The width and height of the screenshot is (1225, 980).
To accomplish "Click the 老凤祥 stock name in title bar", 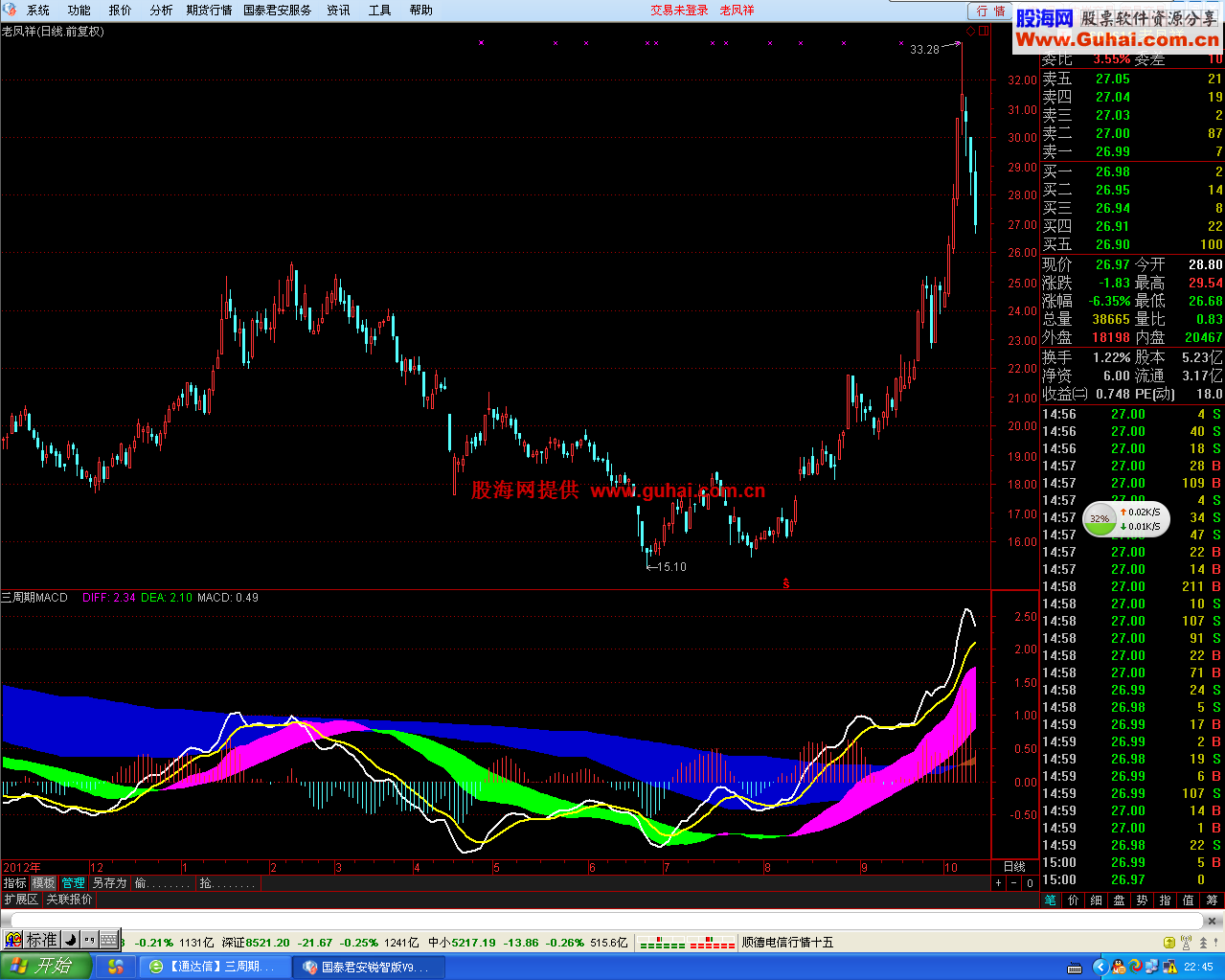I will pos(737,10).
